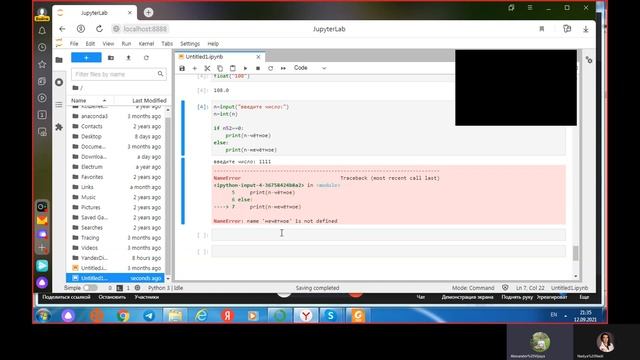Viewport: 640px width, 360px height.
Task: Close the Untitled1.ipynb notebook tab
Action: point(258,57)
